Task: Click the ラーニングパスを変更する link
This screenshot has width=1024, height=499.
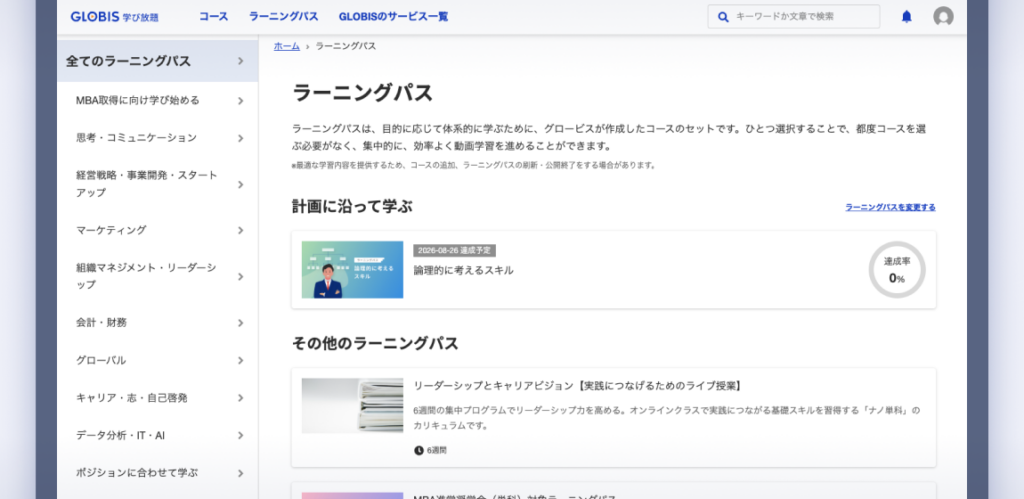Action: [x=890, y=207]
